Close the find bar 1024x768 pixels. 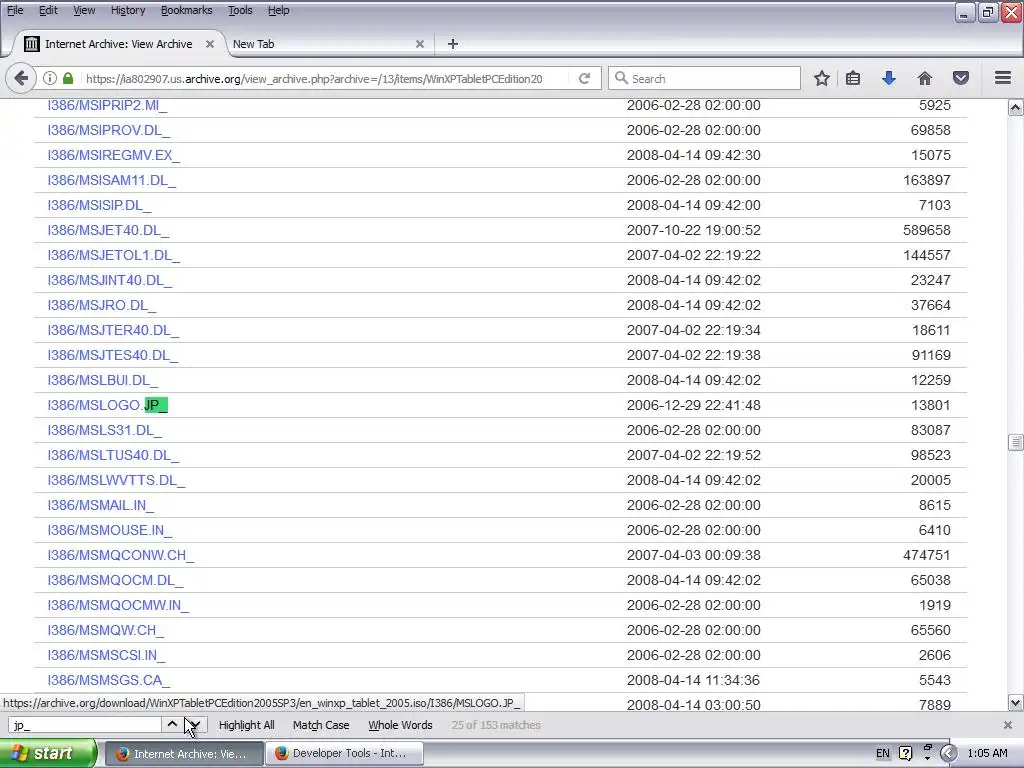point(1008,725)
